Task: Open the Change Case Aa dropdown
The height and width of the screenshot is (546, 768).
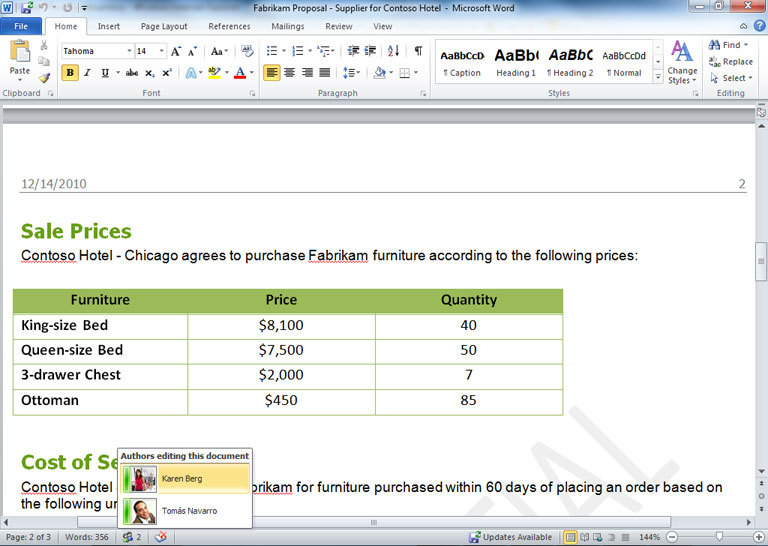Action: [x=219, y=51]
